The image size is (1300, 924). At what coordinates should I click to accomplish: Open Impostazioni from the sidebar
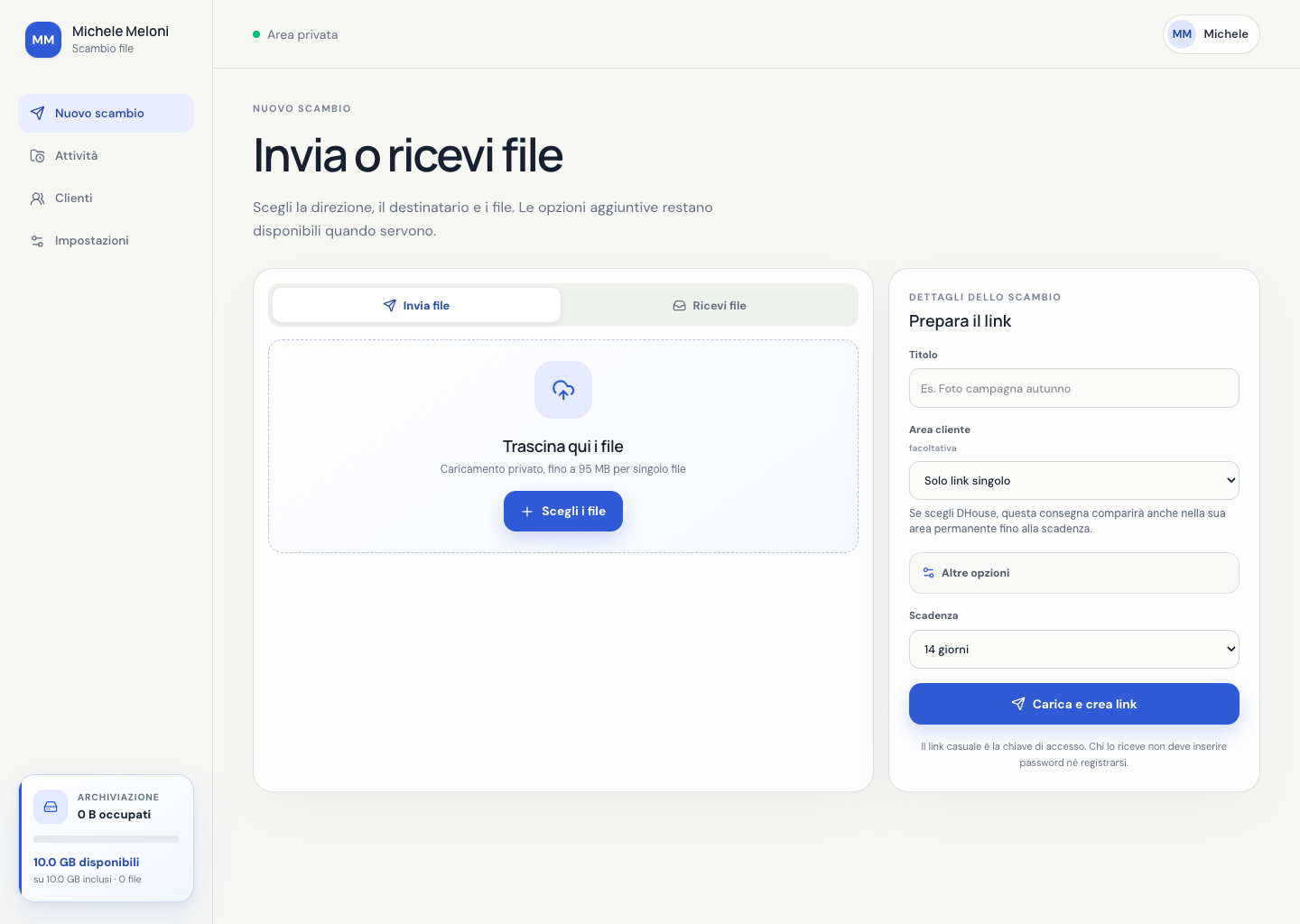pyautogui.click(x=106, y=241)
